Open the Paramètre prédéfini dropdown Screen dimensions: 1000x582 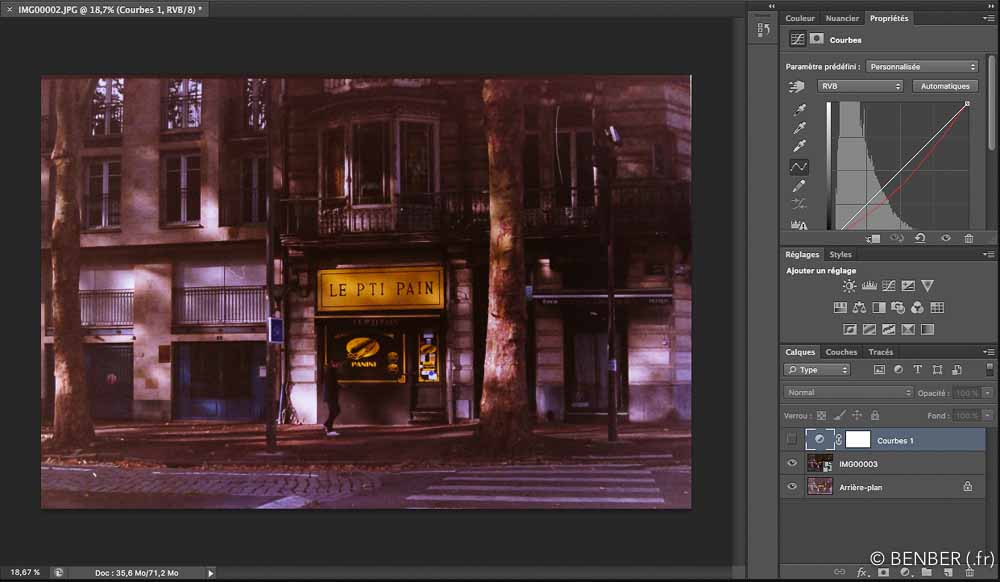921,67
